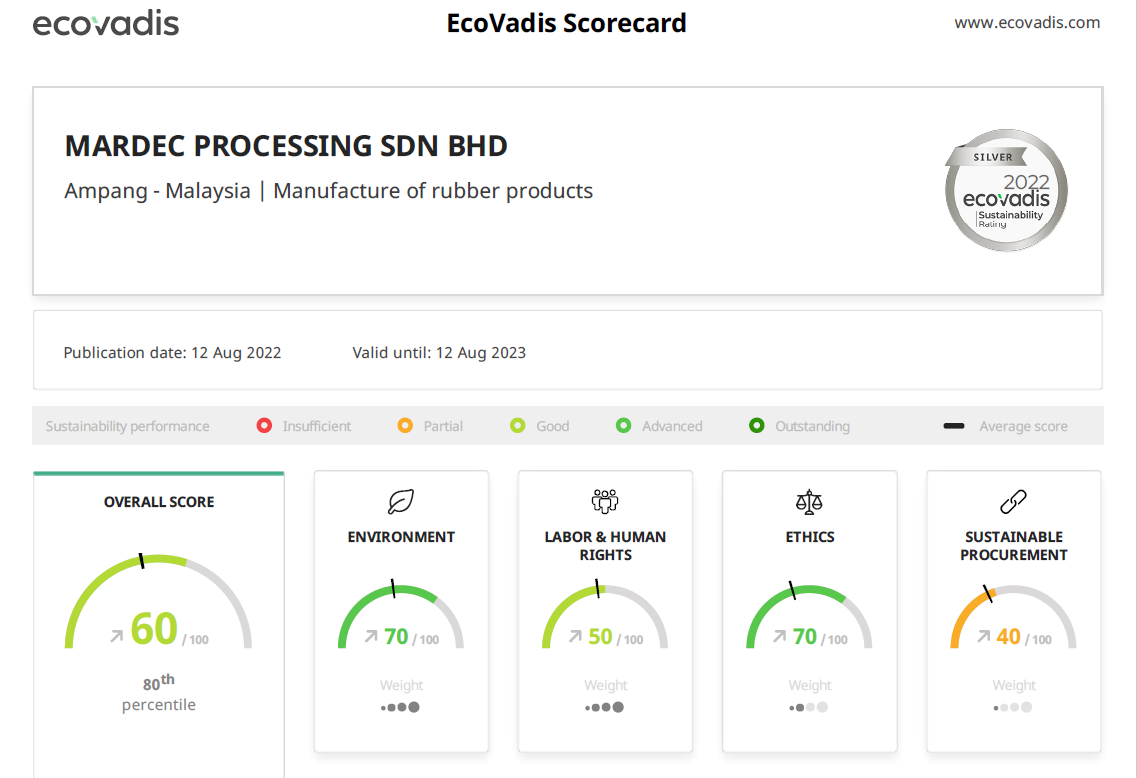Click the Labor score value 50
The height and width of the screenshot is (778, 1137).
pos(600,636)
